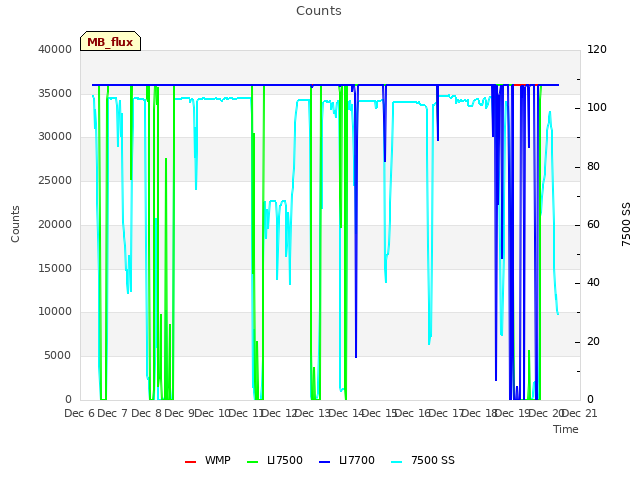640x480 pixels.
Task: Click the Dec 14 date tick
Action: [346, 413]
